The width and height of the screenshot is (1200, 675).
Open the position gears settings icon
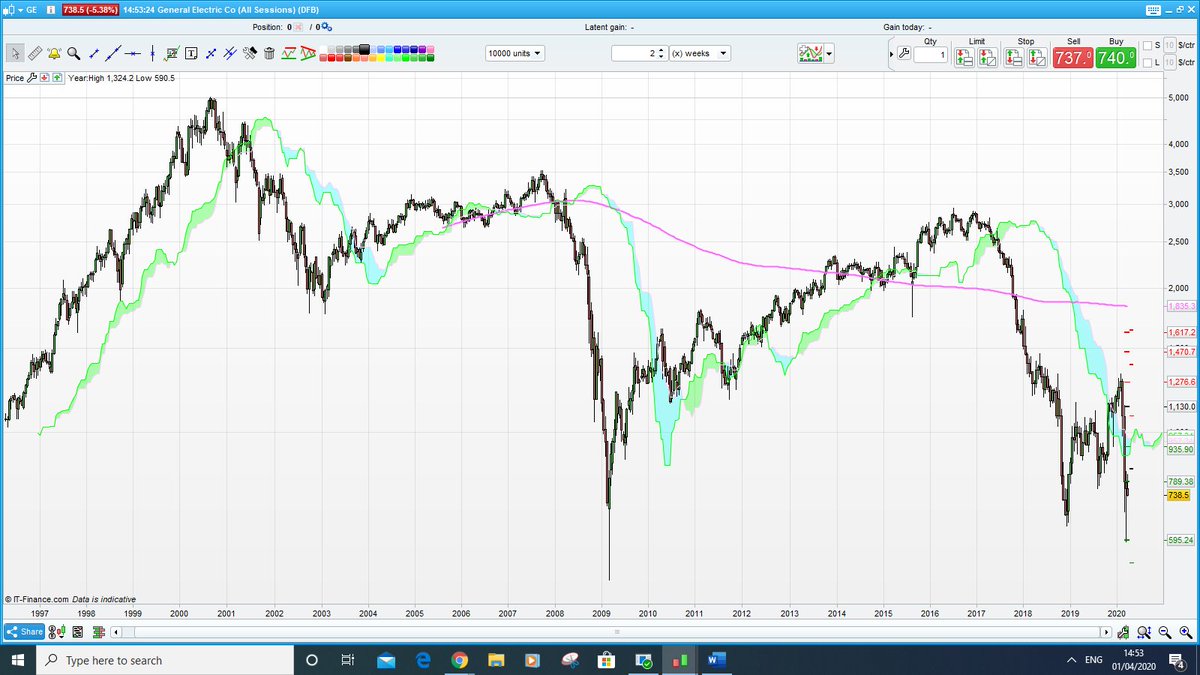pyautogui.click(x=326, y=27)
